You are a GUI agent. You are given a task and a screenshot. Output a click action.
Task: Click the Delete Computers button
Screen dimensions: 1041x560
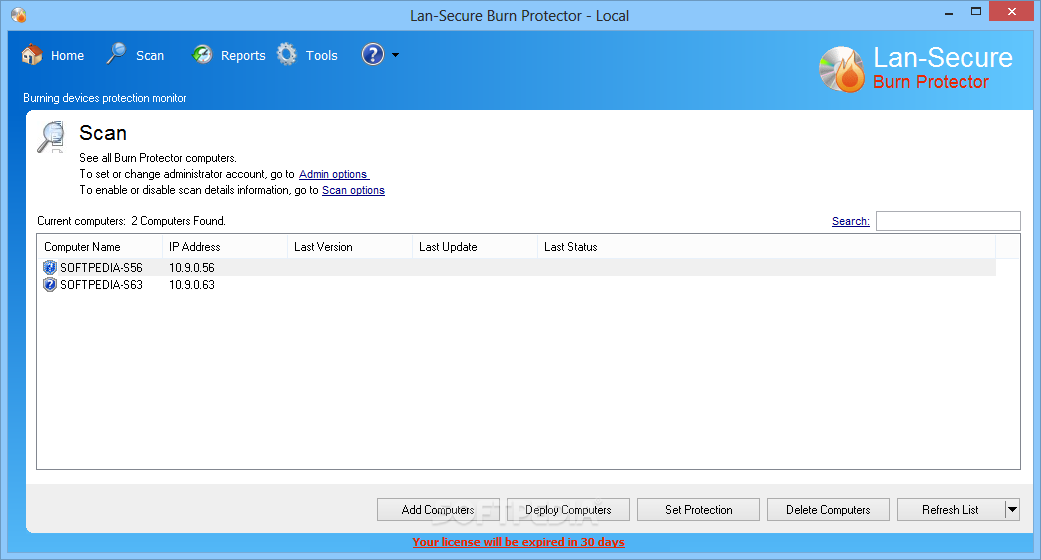(828, 510)
